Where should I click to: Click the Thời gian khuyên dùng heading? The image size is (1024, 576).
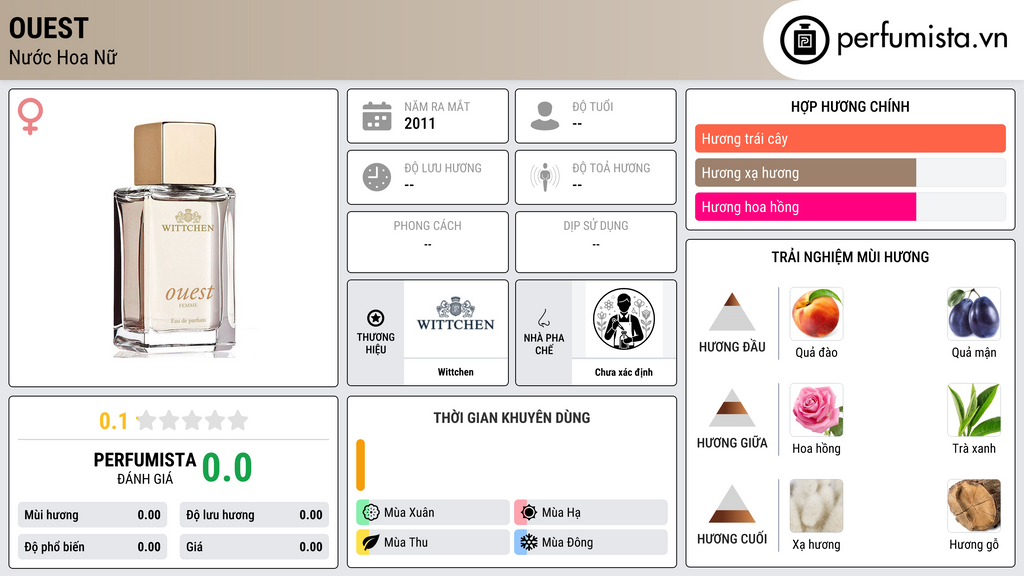(x=512, y=417)
